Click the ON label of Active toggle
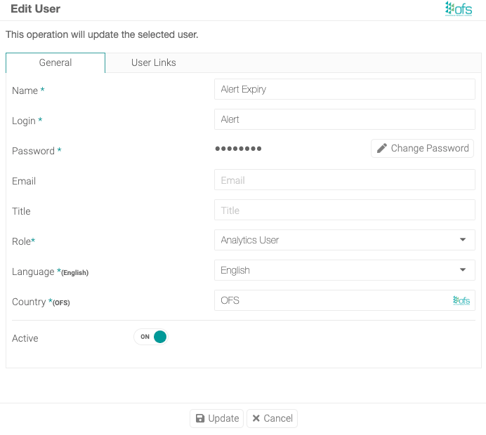This screenshot has height=435, width=486. [145, 337]
